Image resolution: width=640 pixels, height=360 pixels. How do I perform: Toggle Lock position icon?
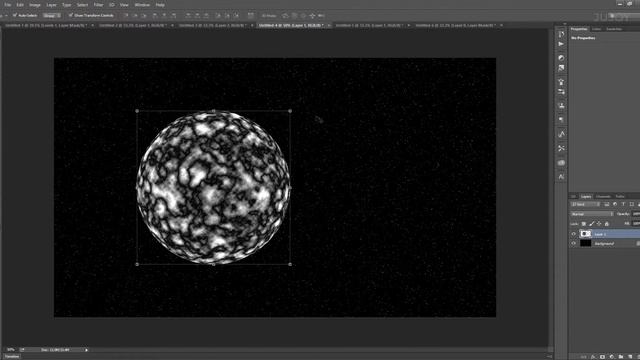599,224
